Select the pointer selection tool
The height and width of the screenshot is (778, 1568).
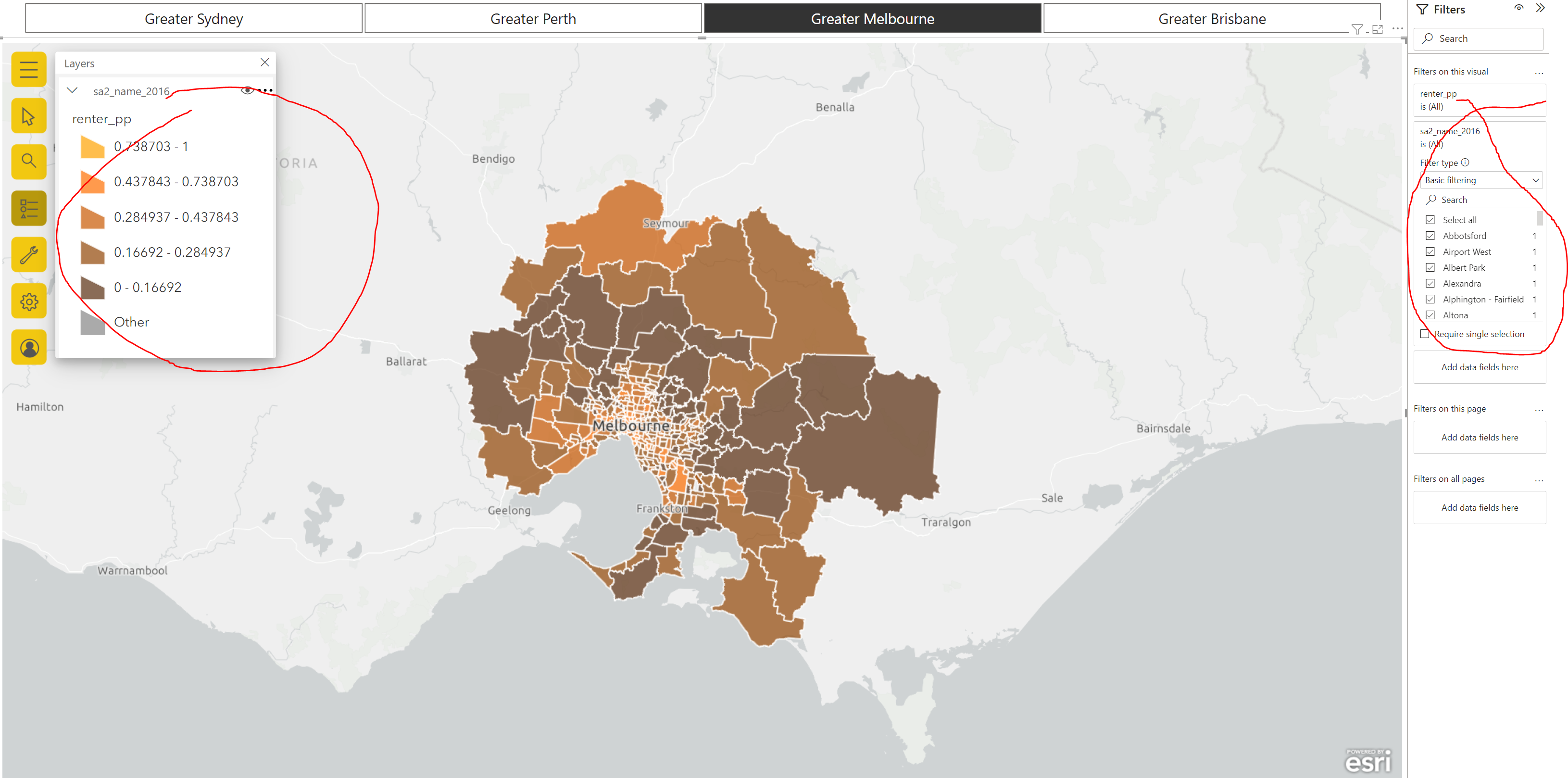[28, 116]
